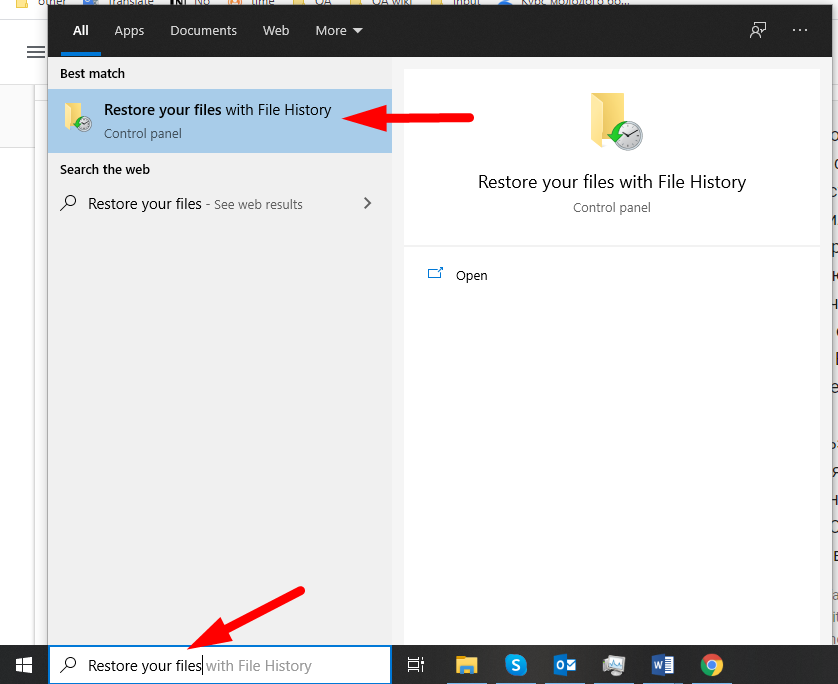838x684 pixels.
Task: Open the monitor-with-chart app on the taskbar
Action: pos(614,665)
